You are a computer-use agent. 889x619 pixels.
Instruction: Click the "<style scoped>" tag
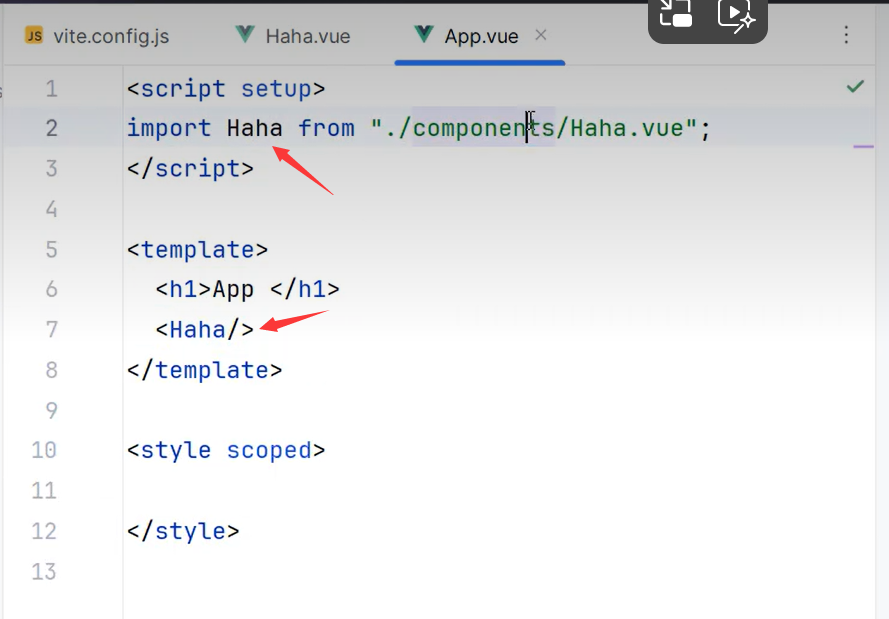226,451
